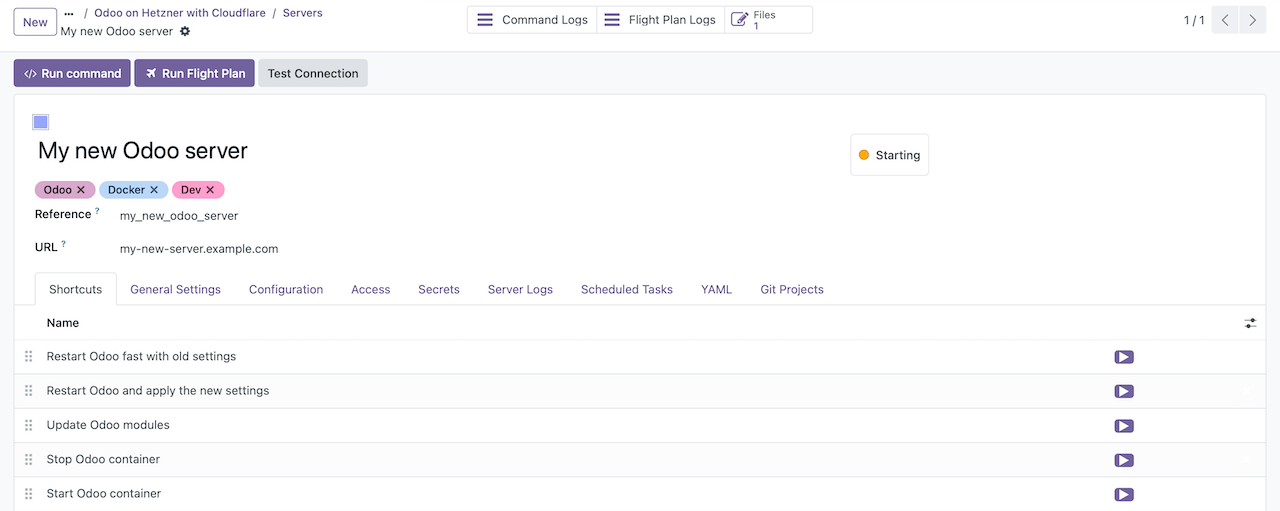Open Flight Plan Logs
Screen dimensions: 1280x511
tap(661, 20)
